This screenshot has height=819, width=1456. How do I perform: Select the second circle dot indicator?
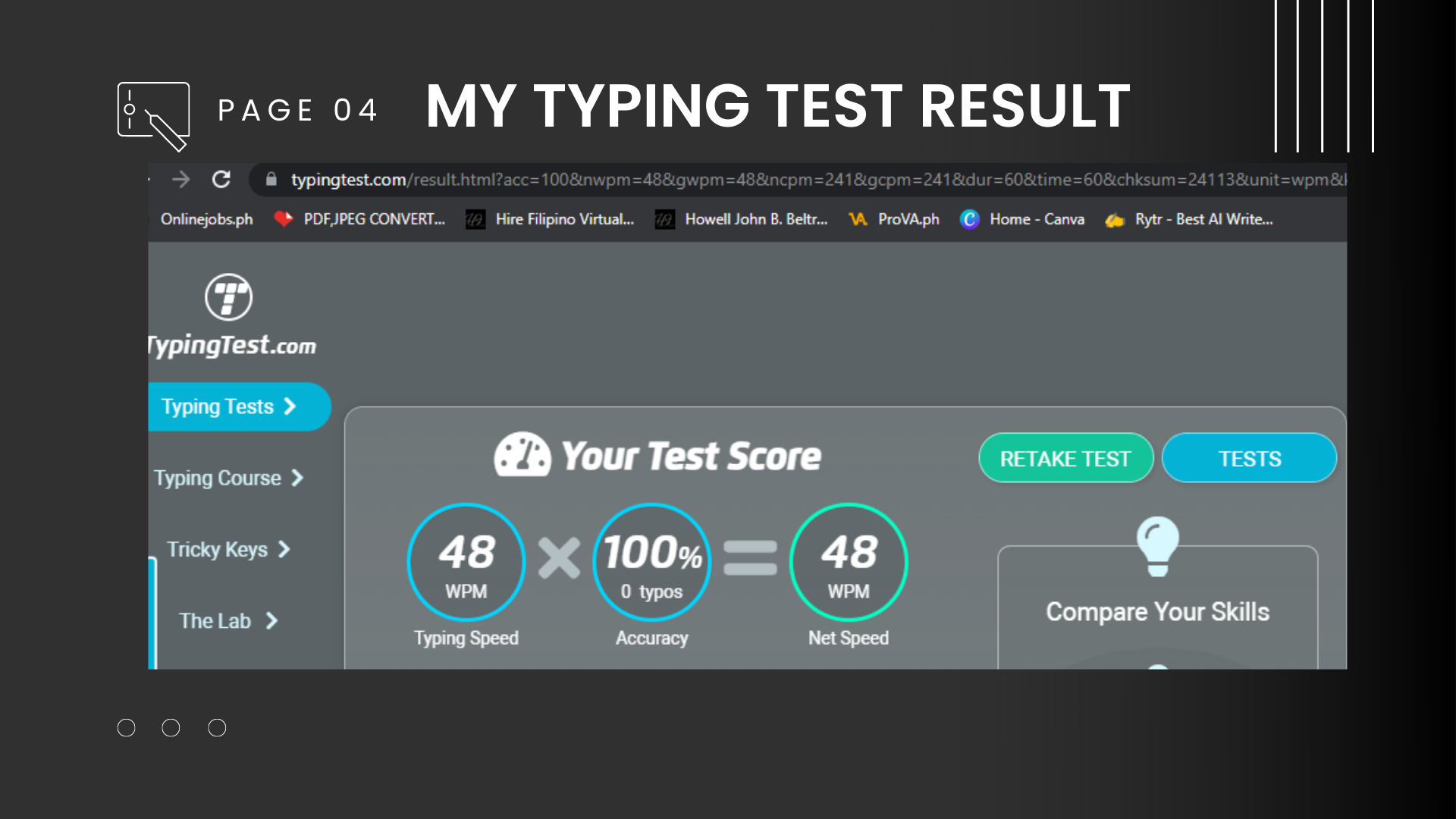(x=171, y=728)
